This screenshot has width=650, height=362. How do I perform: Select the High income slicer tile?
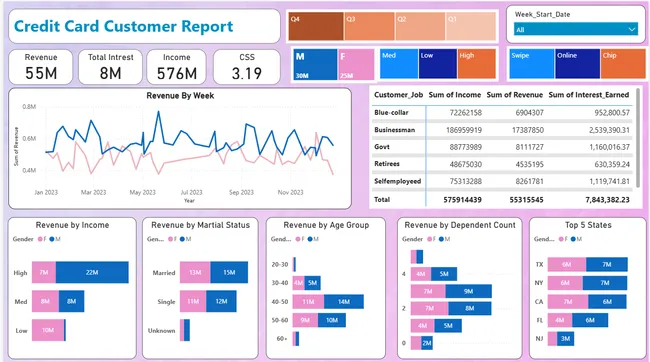click(x=477, y=63)
